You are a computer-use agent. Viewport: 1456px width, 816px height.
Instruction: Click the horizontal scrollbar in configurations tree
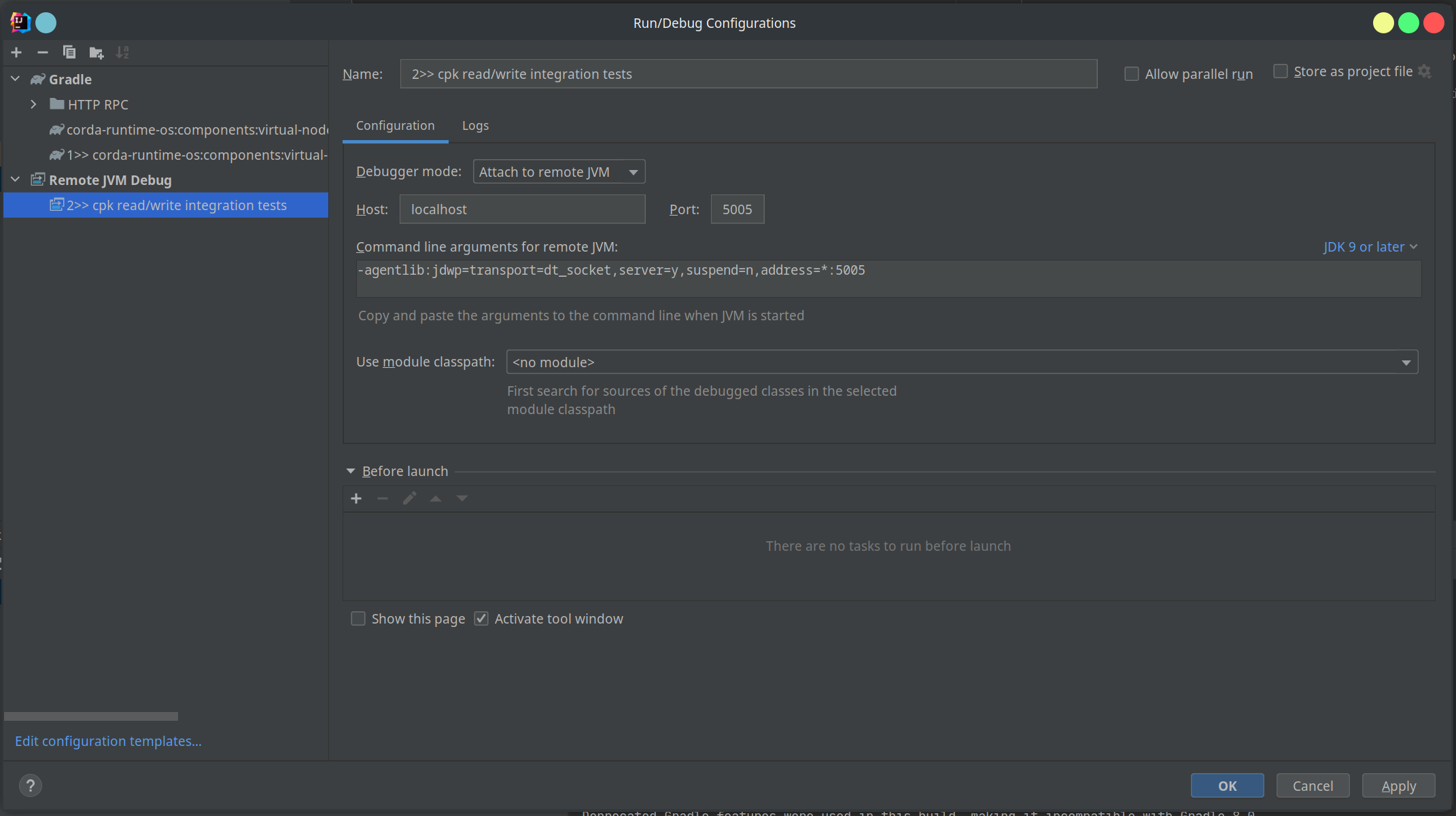coord(91,716)
